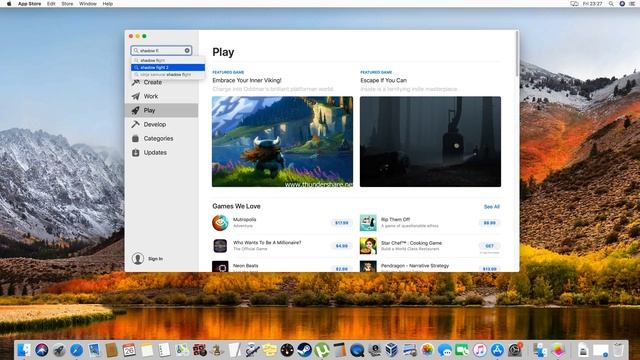Buy Mutropolis with the $17.99 button
The image size is (640, 360).
point(342,223)
